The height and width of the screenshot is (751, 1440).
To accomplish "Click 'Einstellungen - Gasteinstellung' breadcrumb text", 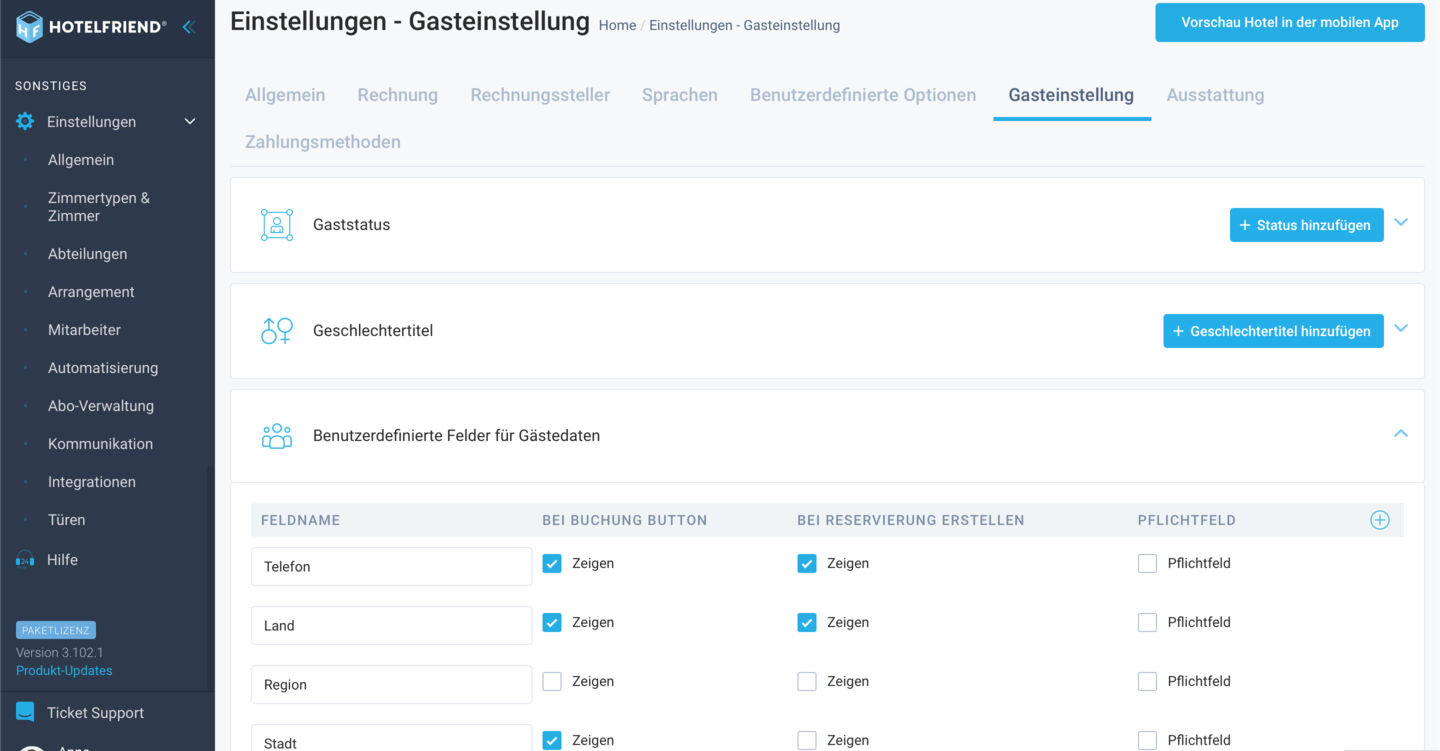I will (x=744, y=25).
